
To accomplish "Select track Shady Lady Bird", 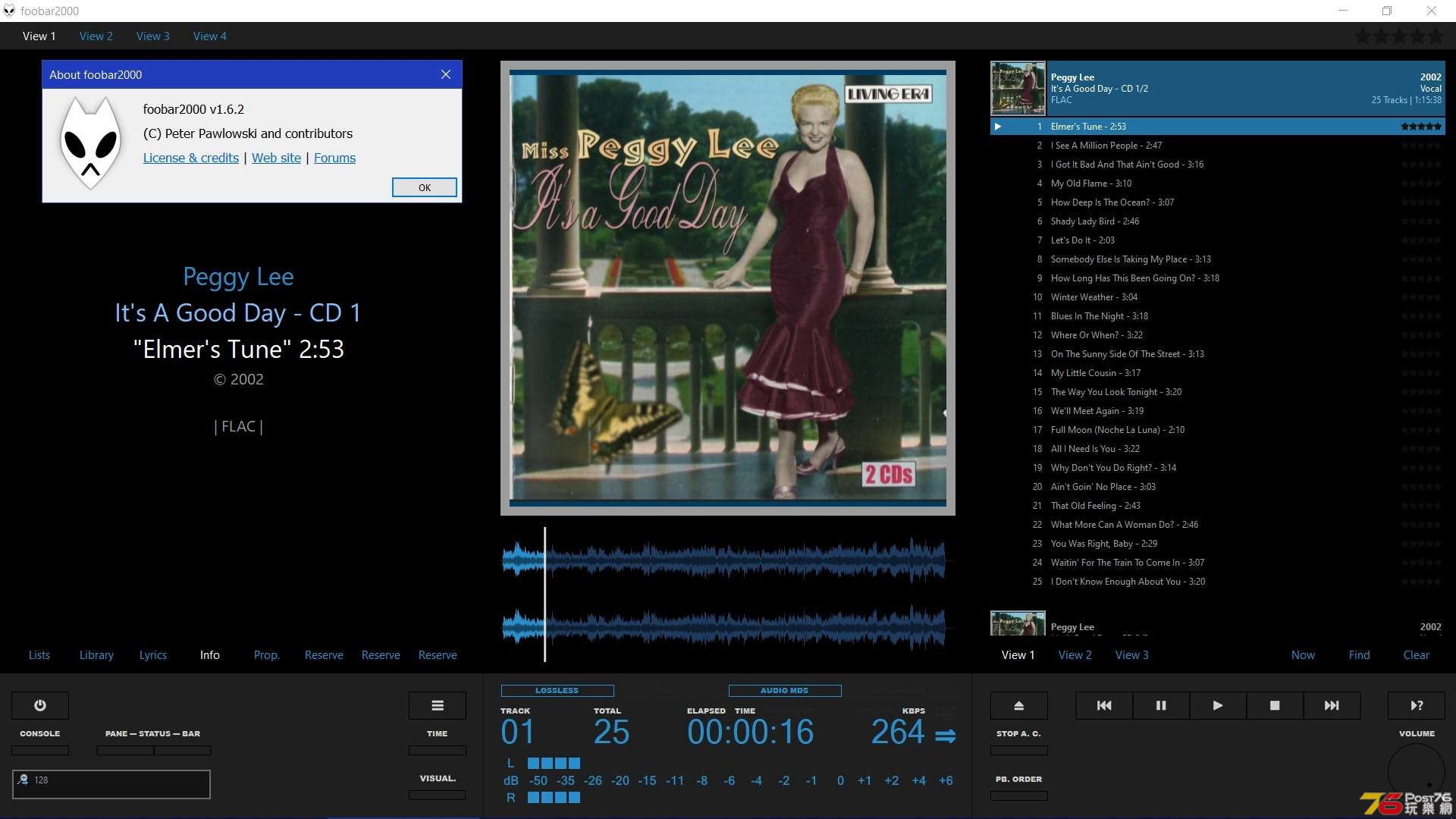I will pos(1218,221).
